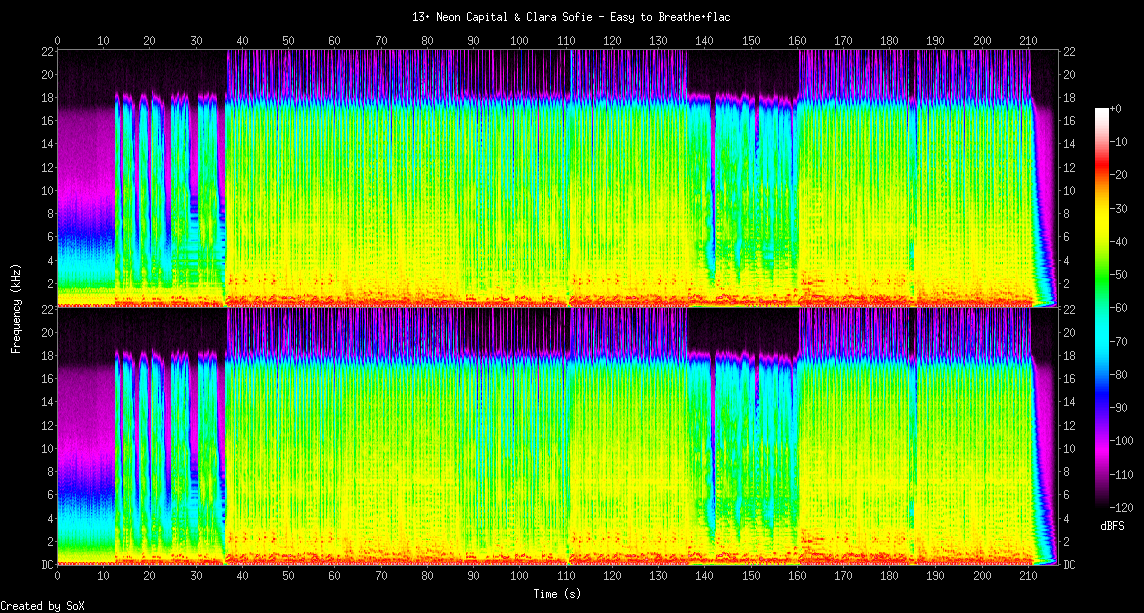Click the "Frequency (kHz)" axis label

click(16, 306)
